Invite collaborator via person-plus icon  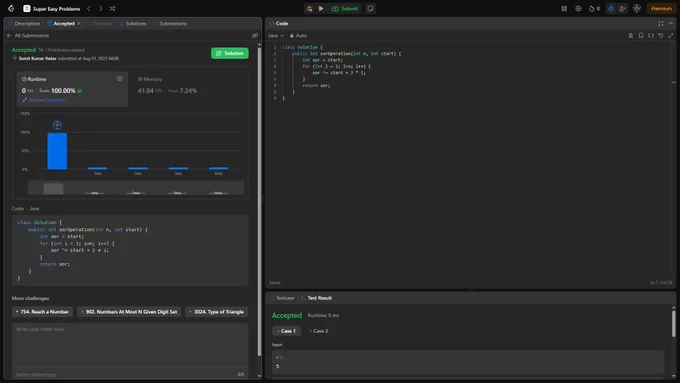tap(622, 8)
